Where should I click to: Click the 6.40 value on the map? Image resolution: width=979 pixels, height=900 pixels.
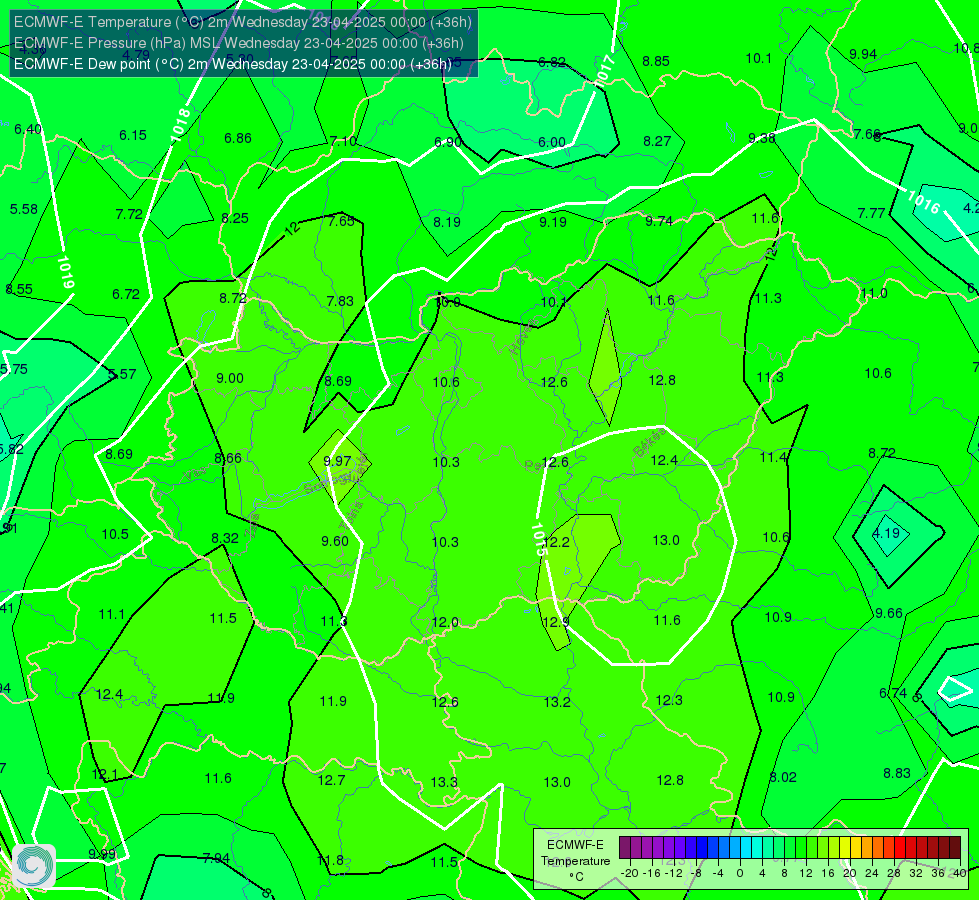pos(28,129)
